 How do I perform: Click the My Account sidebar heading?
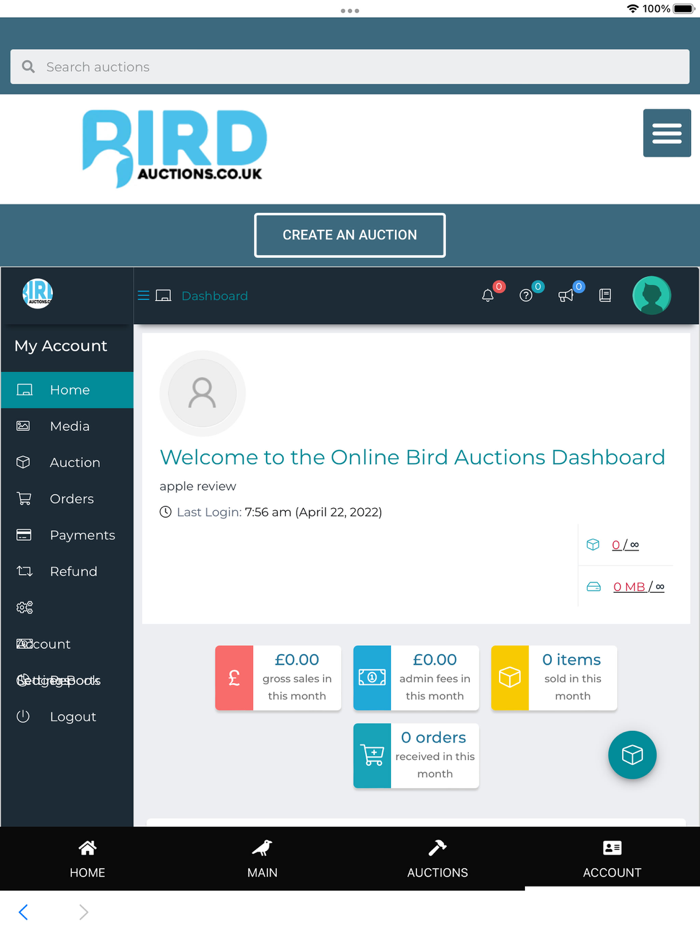pyautogui.click(x=61, y=346)
